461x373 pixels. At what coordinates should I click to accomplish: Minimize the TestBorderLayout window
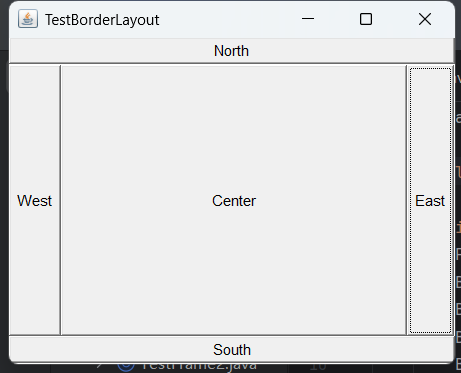[x=308, y=19]
